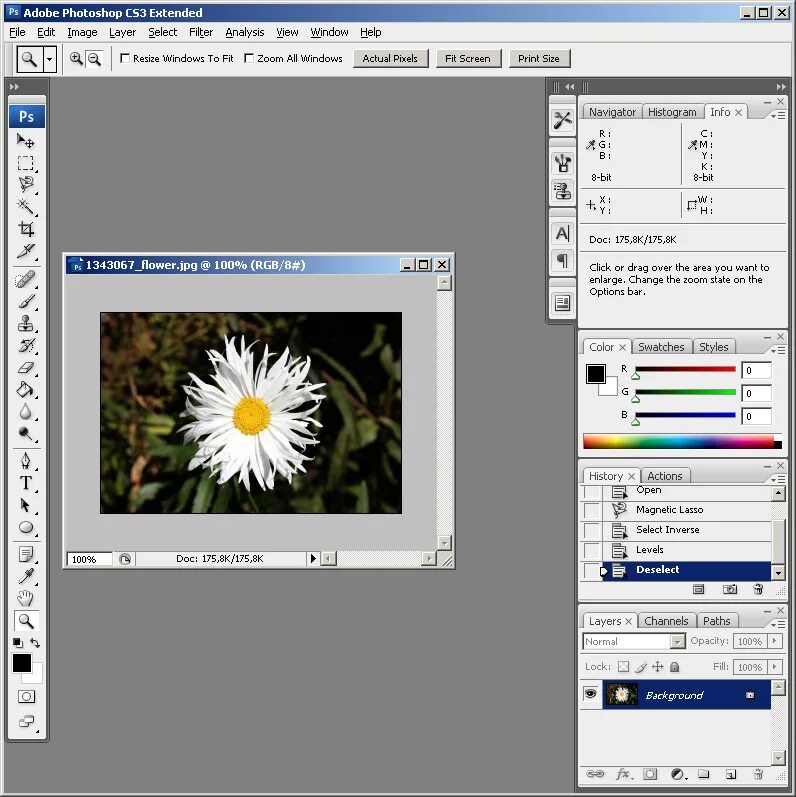796x797 pixels.
Task: Select the Crop tool
Action: pos(25,229)
